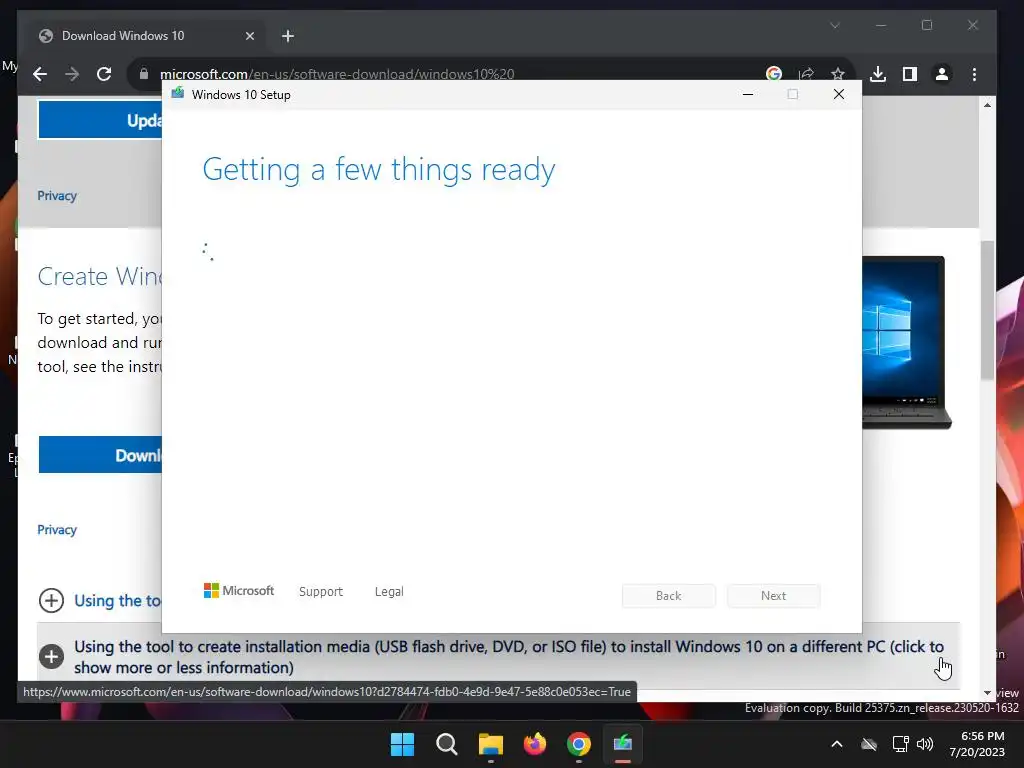This screenshot has width=1024, height=768.
Task: Click the Google icon in address bar
Action: (774, 74)
